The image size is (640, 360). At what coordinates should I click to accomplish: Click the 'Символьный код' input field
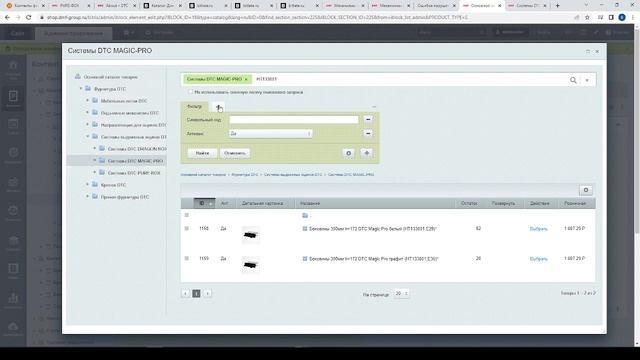pos(294,120)
